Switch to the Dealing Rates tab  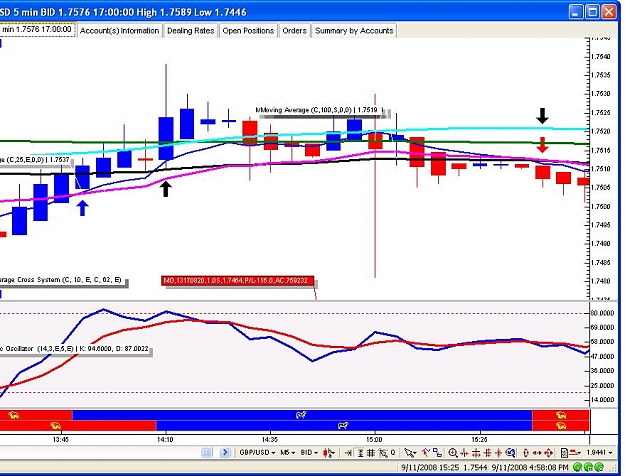(x=191, y=31)
